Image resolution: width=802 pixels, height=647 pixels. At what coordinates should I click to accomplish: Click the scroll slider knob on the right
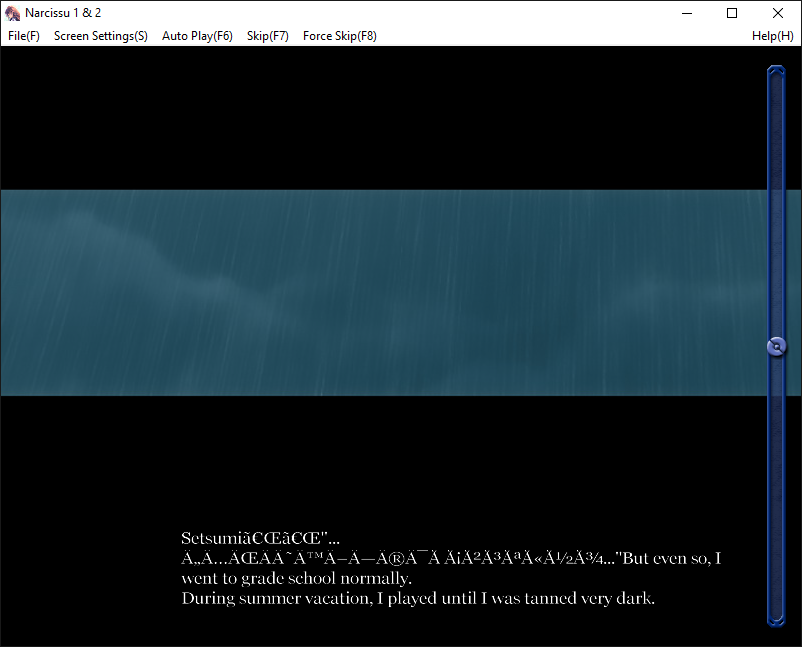click(x=776, y=346)
